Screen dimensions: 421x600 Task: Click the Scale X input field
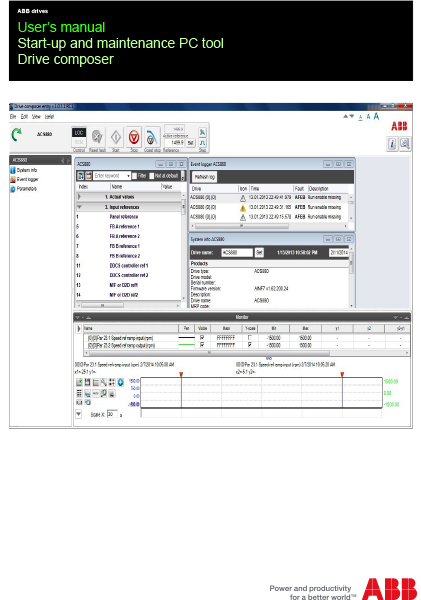click(112, 414)
